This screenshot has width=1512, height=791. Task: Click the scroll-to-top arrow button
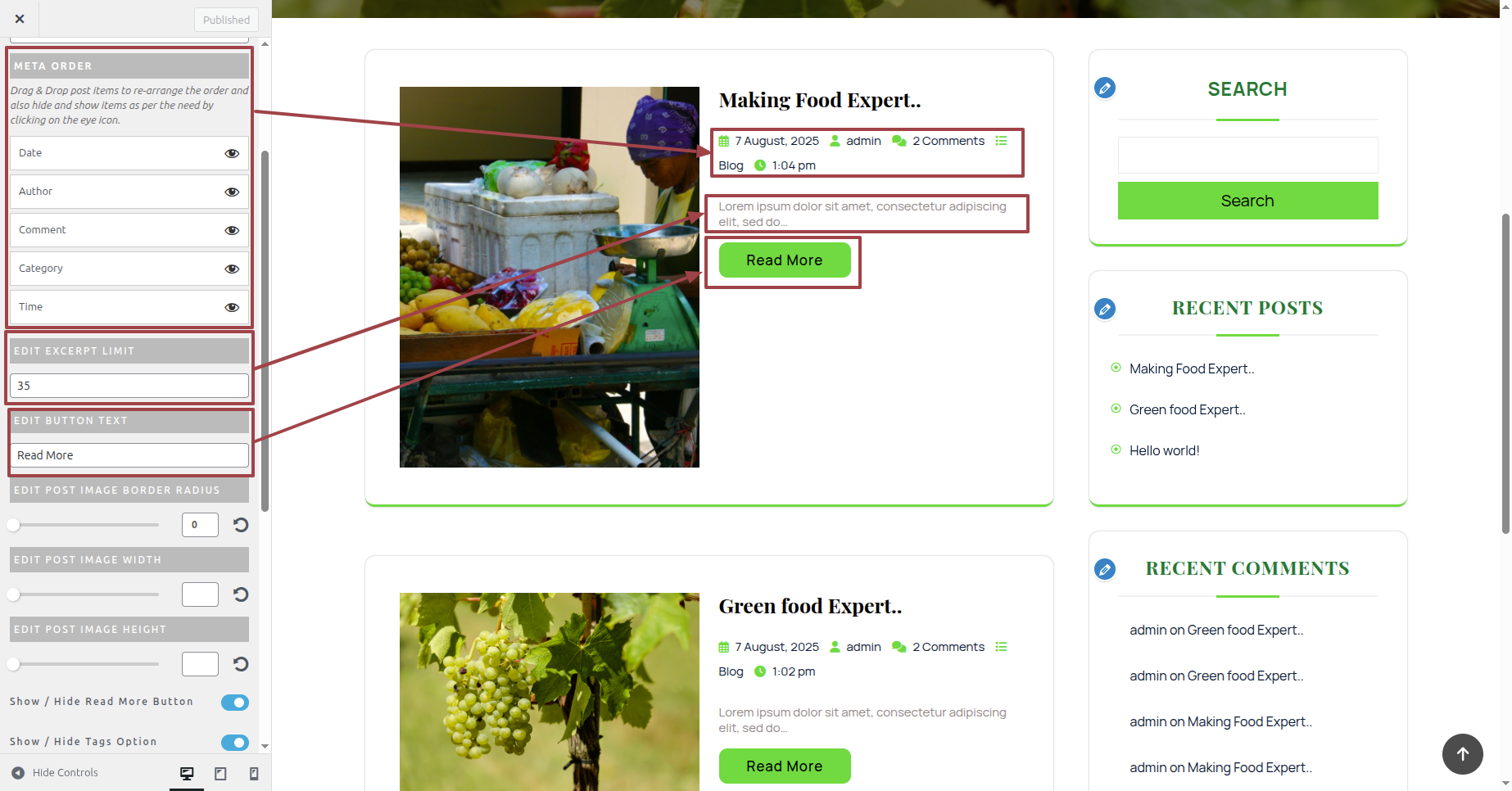point(1463,754)
